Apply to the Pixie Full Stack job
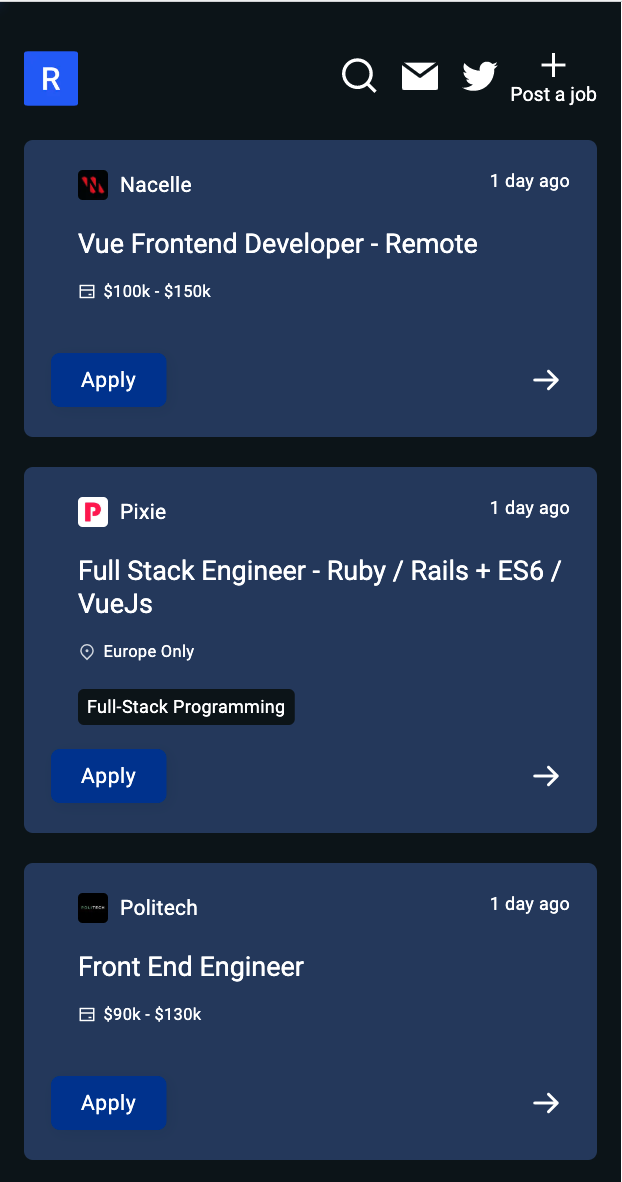Screen dimensions: 622x1182 pyautogui.click(x=109, y=776)
